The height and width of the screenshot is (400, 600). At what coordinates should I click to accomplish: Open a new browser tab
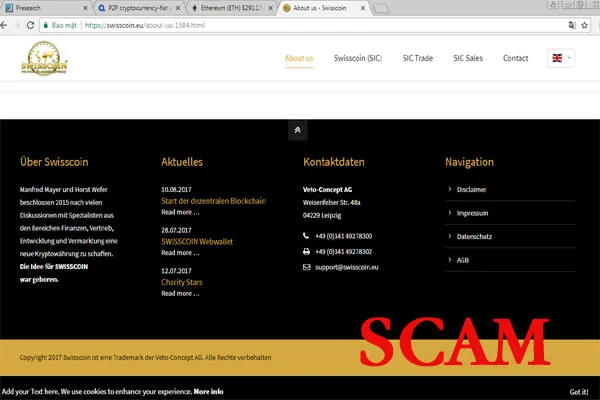(381, 8)
